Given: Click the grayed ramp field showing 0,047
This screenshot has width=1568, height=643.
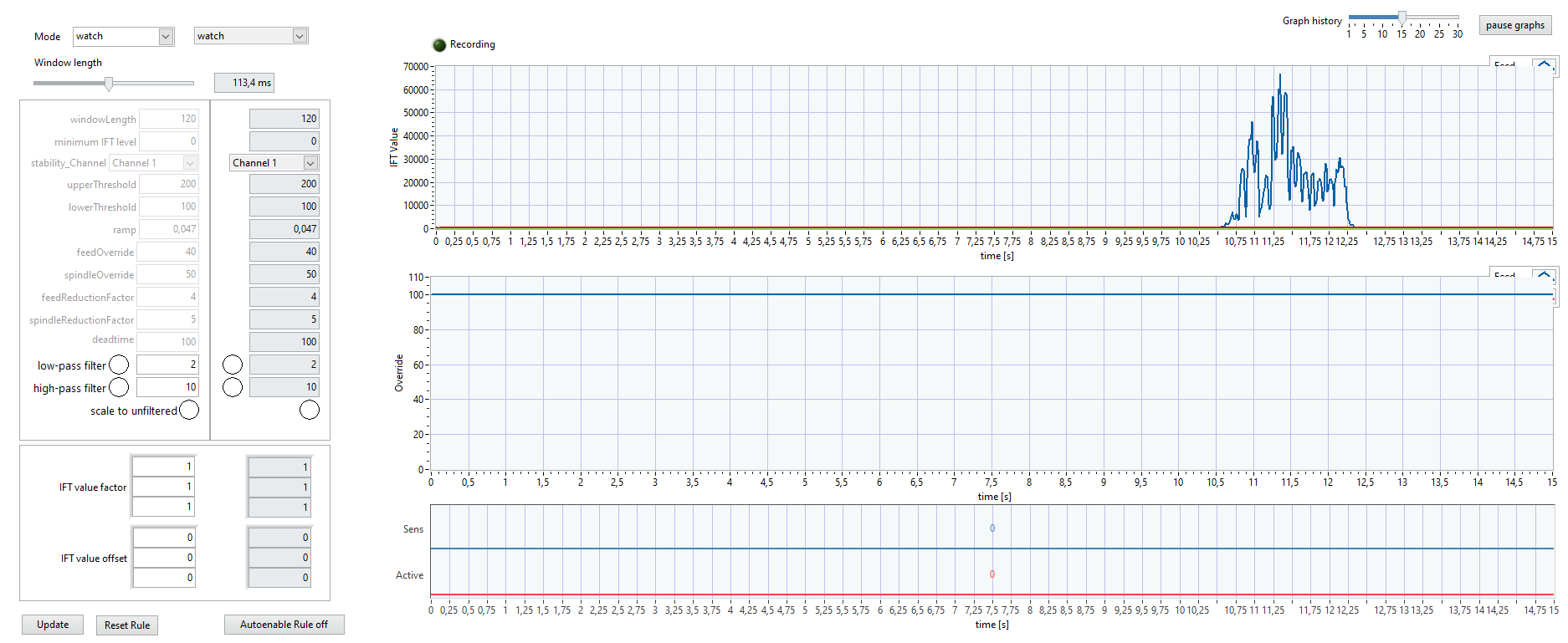Looking at the screenshot, I should pyautogui.click(x=169, y=229).
